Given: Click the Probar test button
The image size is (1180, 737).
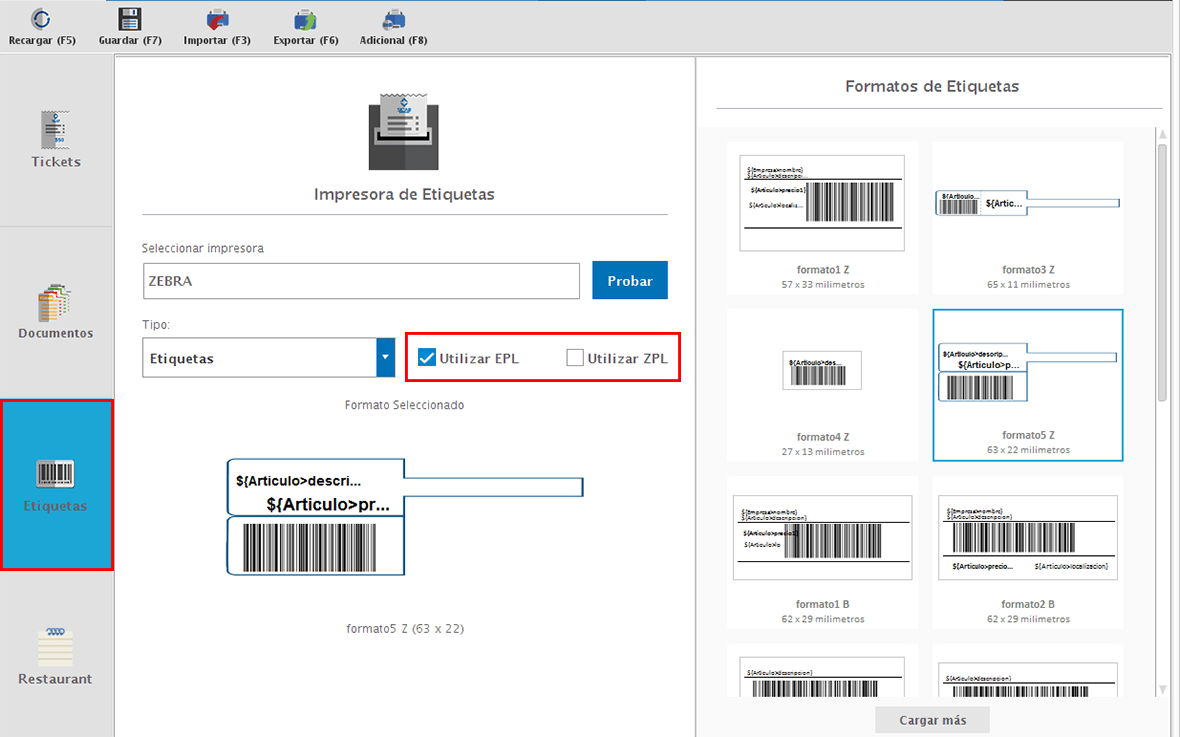Looking at the screenshot, I should [630, 280].
